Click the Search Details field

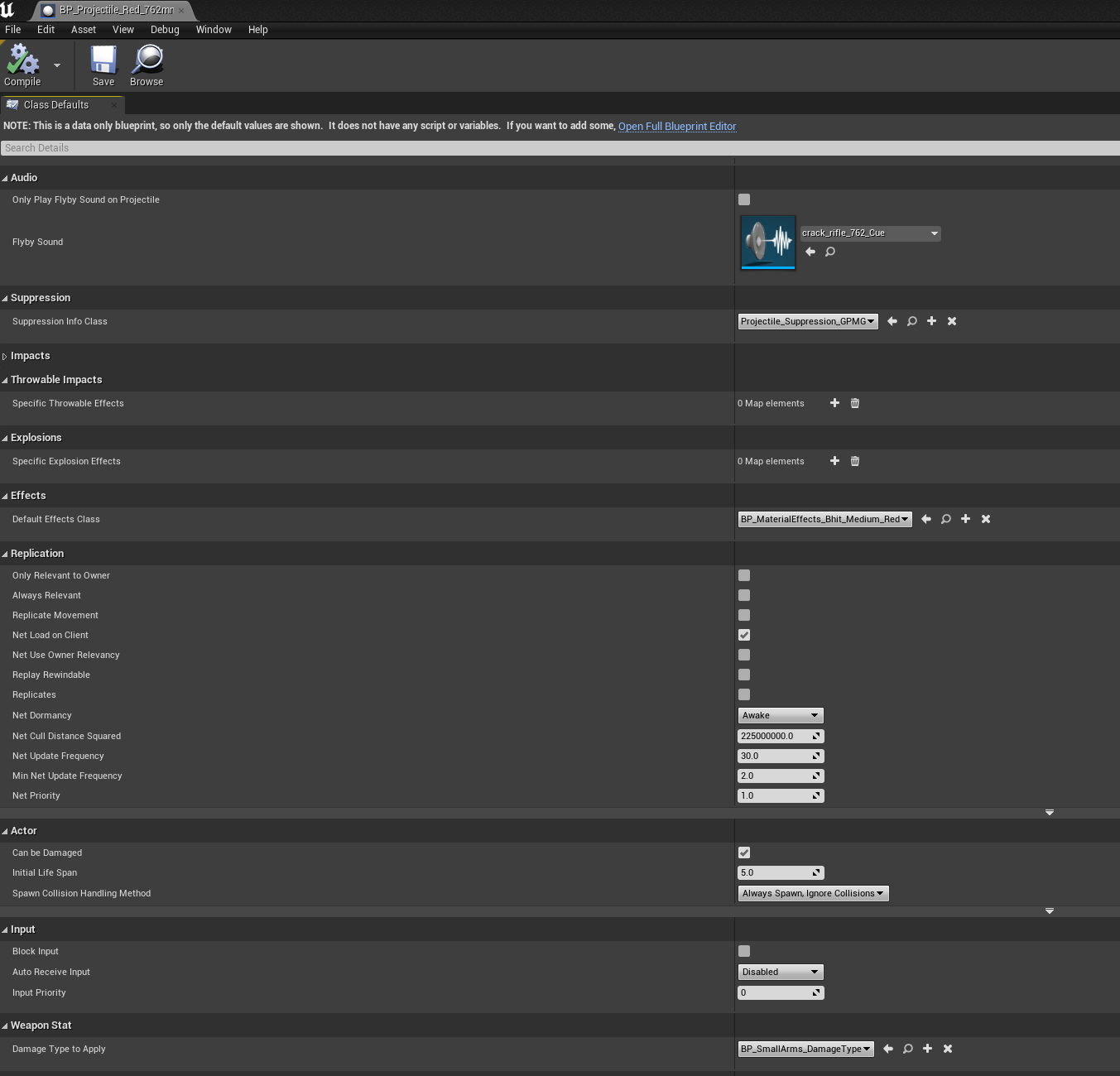coord(560,148)
